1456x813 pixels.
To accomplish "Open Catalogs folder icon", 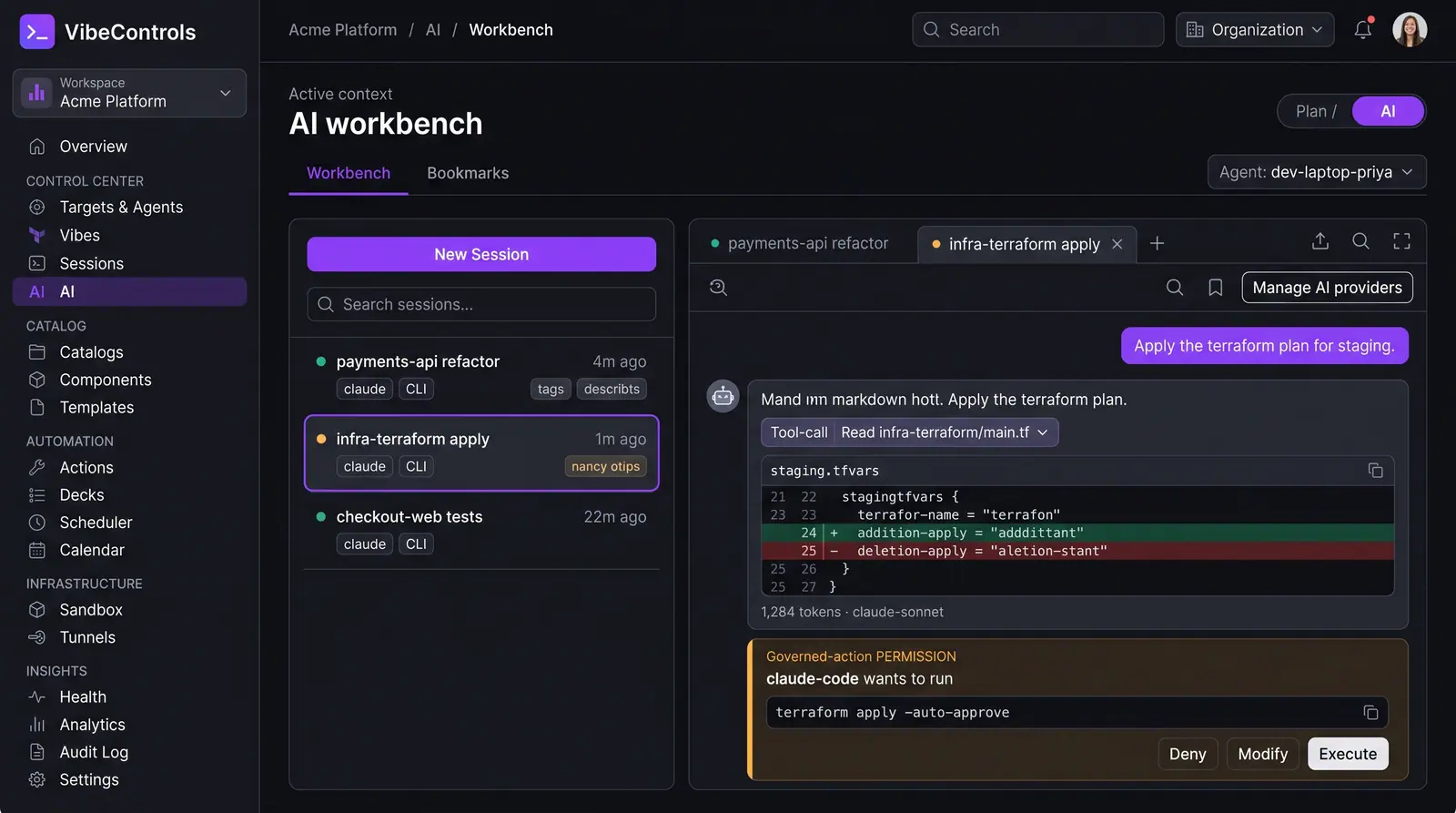I will pos(37,352).
